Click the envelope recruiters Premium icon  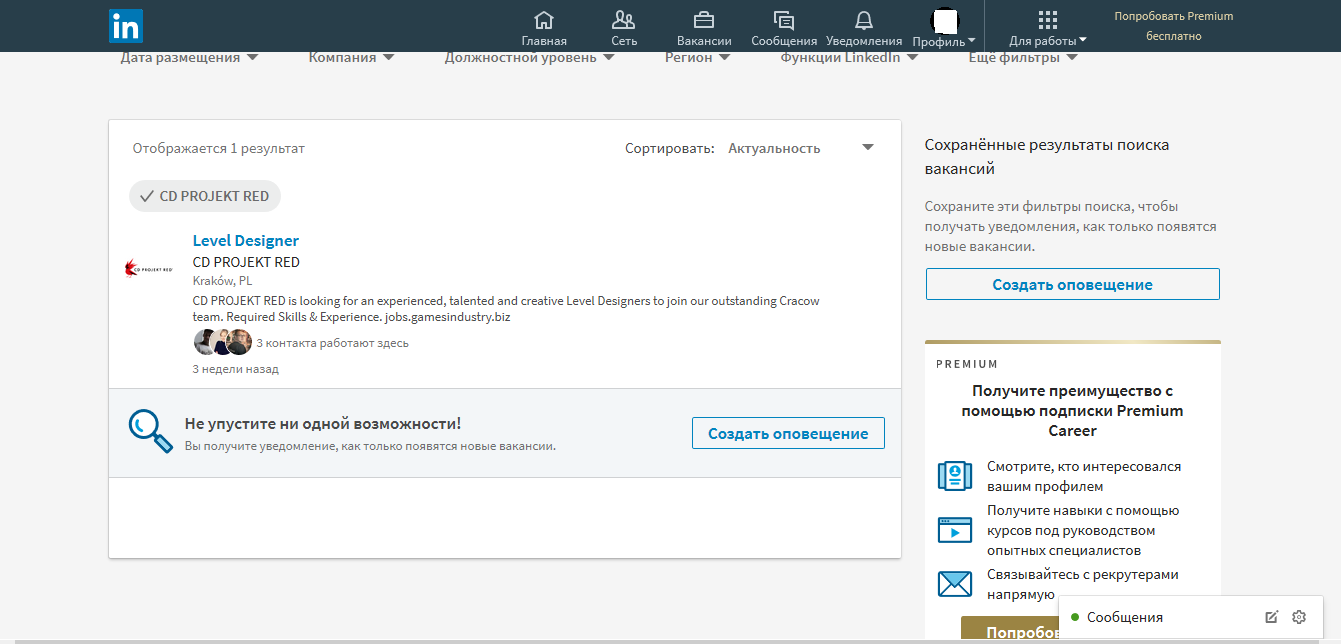955,584
